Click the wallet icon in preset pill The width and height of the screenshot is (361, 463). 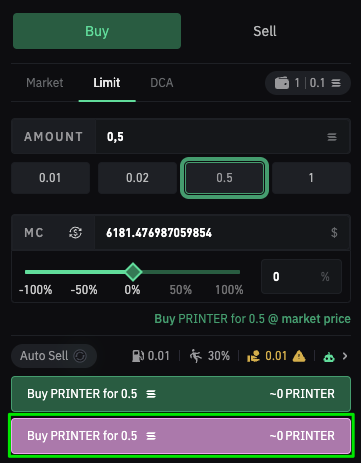(x=282, y=83)
